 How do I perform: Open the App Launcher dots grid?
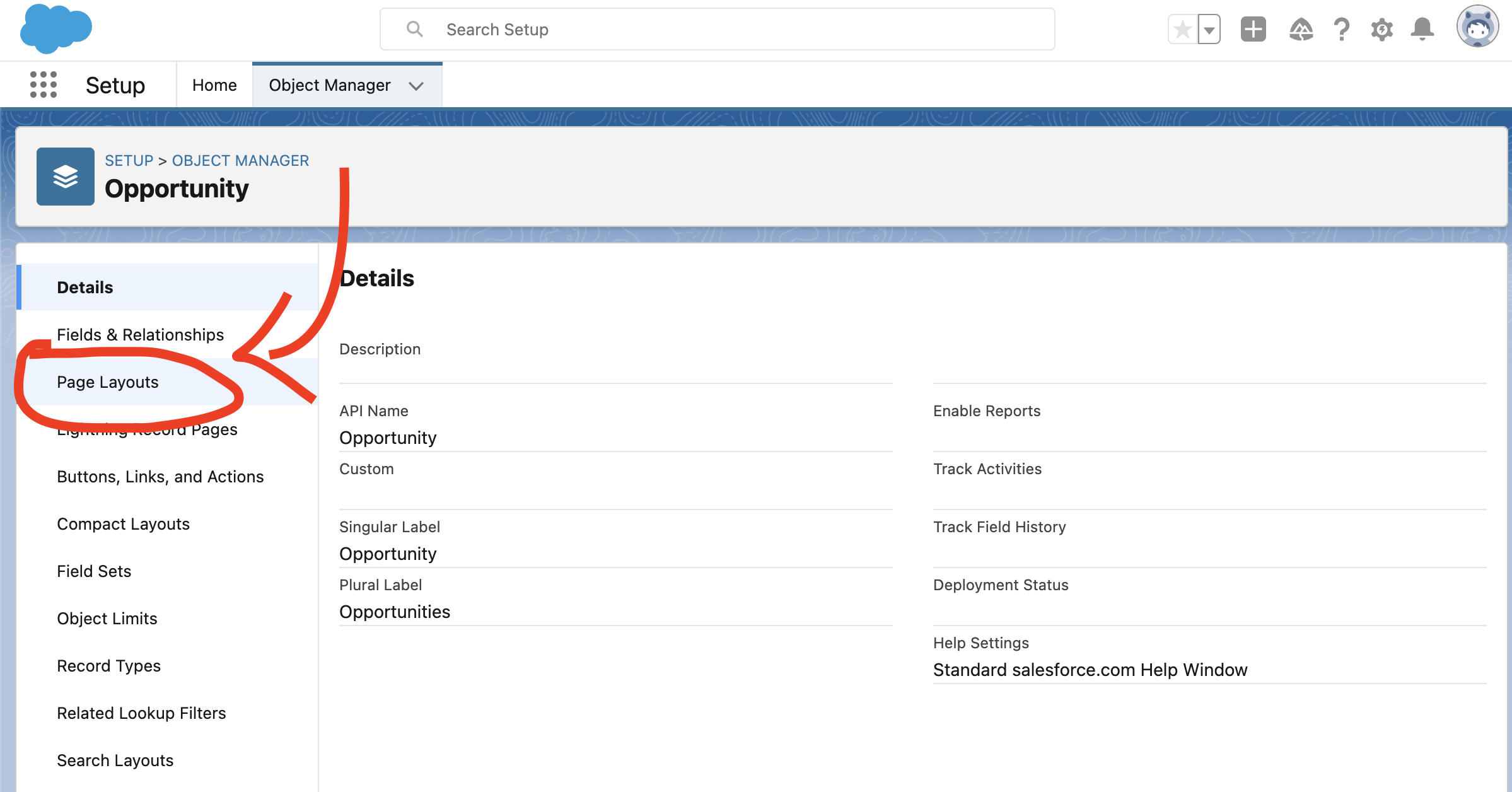44,84
